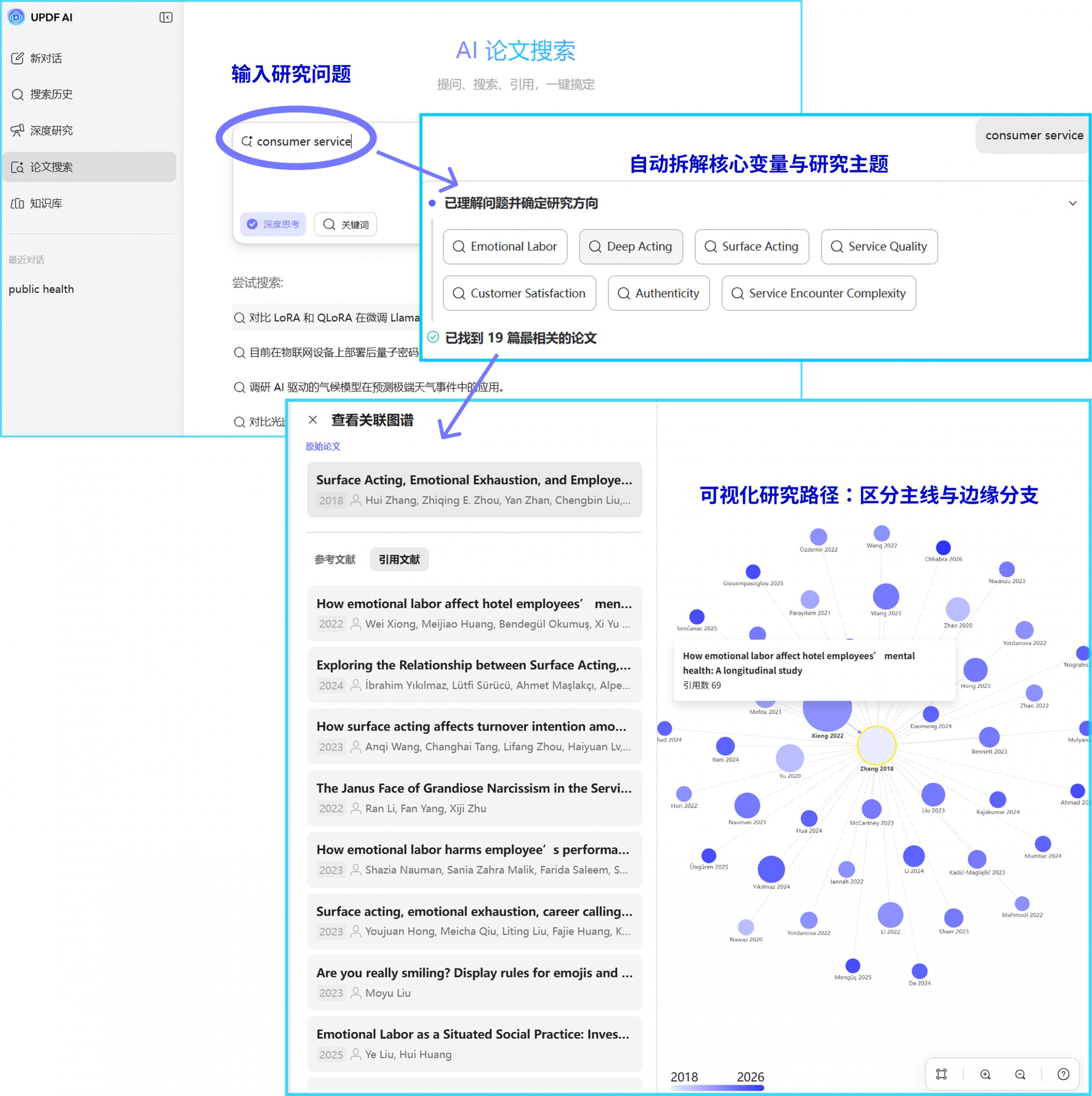The image size is (1092, 1096).
Task: Select the Yikilmaz 2024 graph node
Action: [x=771, y=869]
